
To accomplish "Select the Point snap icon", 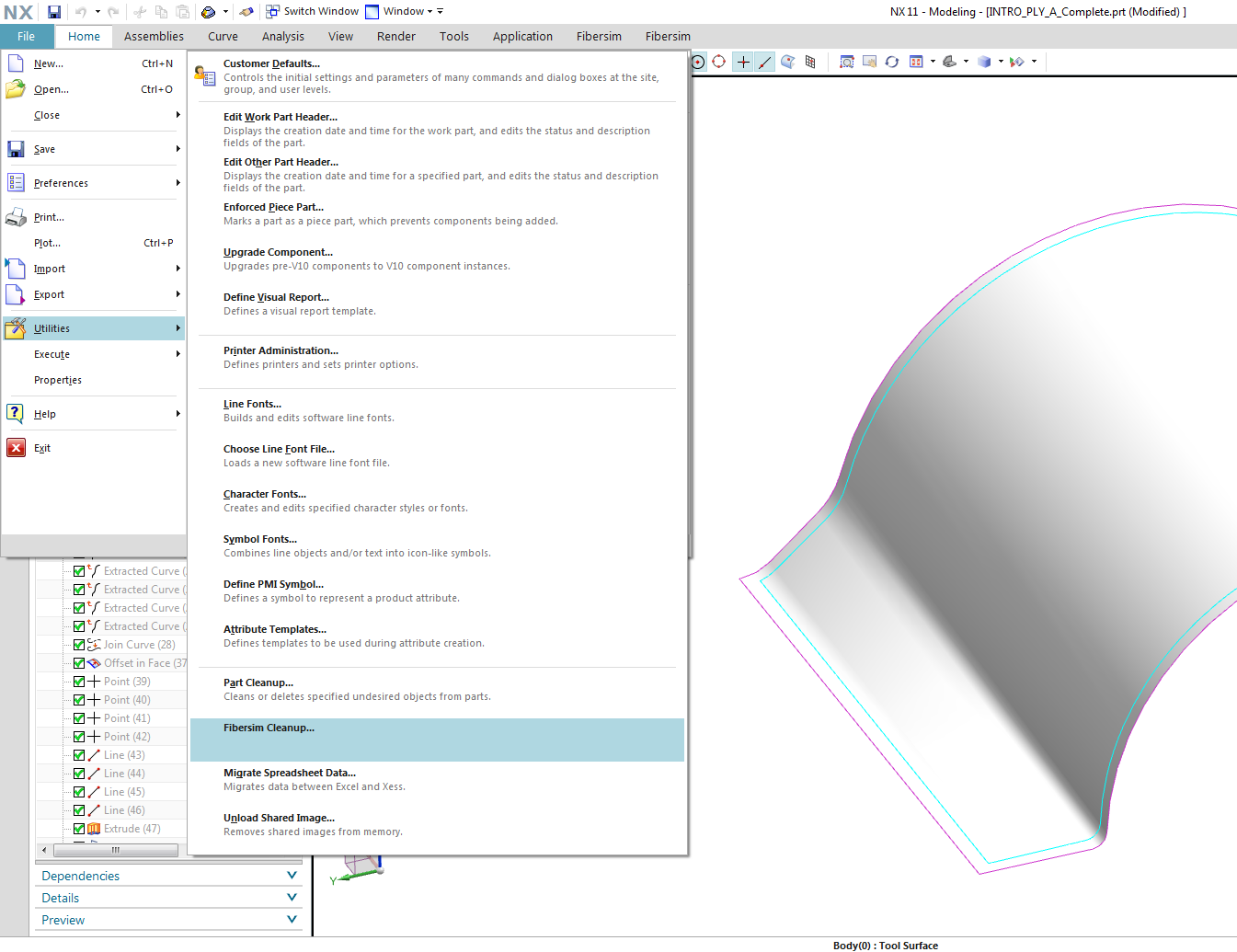I will pos(742,62).
